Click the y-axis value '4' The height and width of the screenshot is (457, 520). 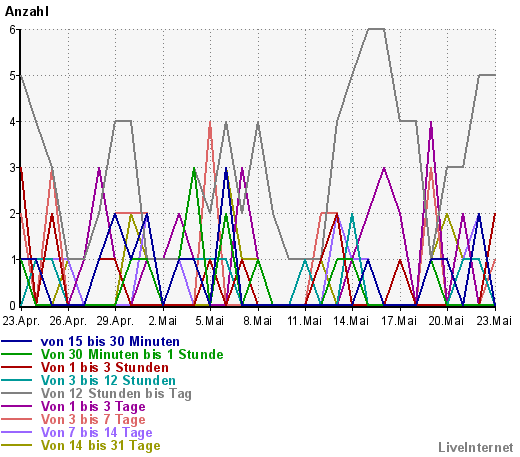13,122
